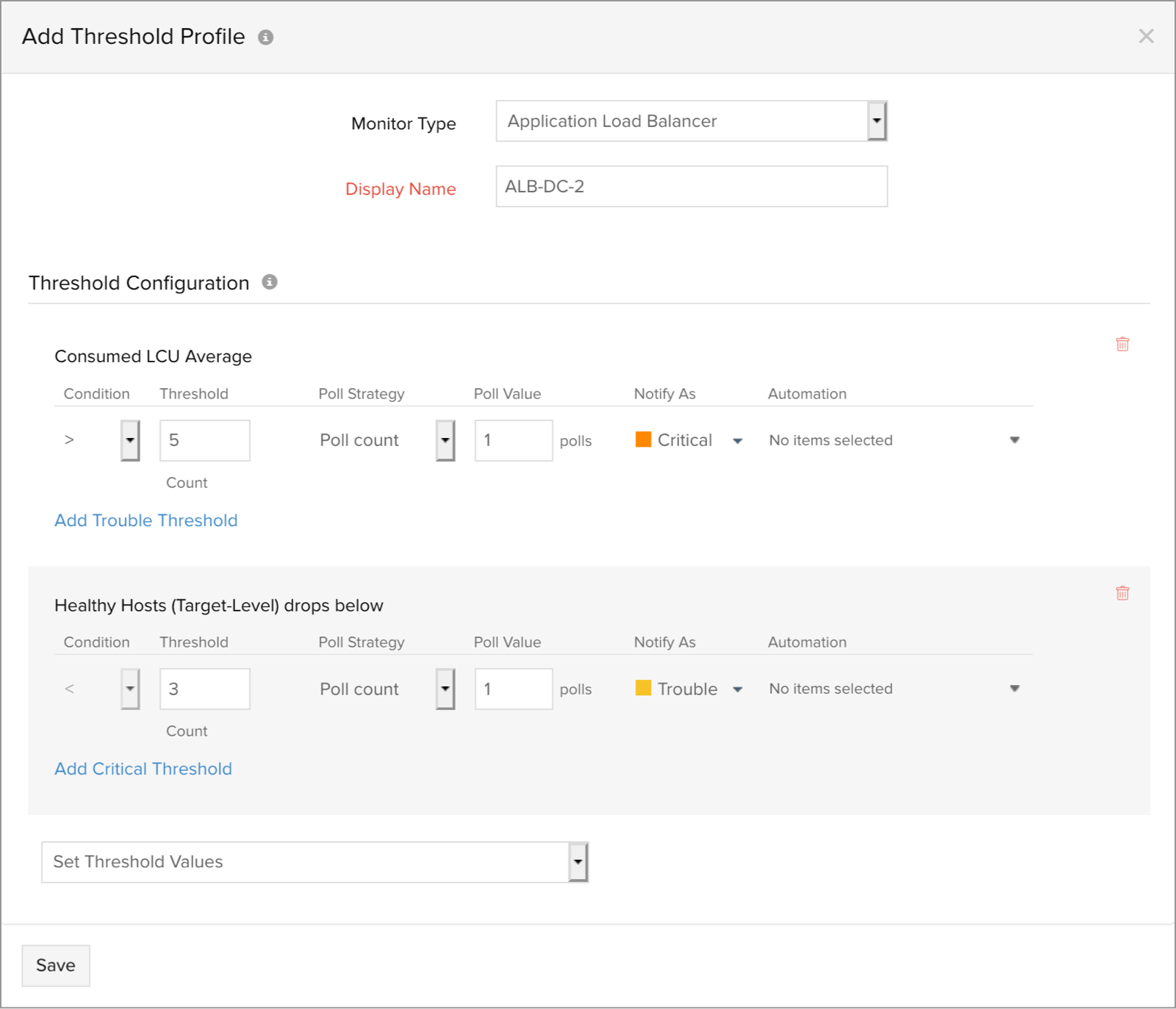Viewport: 1176px width, 1009px height.
Task: Expand Automation dropdown for Healthy Hosts
Action: [x=1014, y=689]
